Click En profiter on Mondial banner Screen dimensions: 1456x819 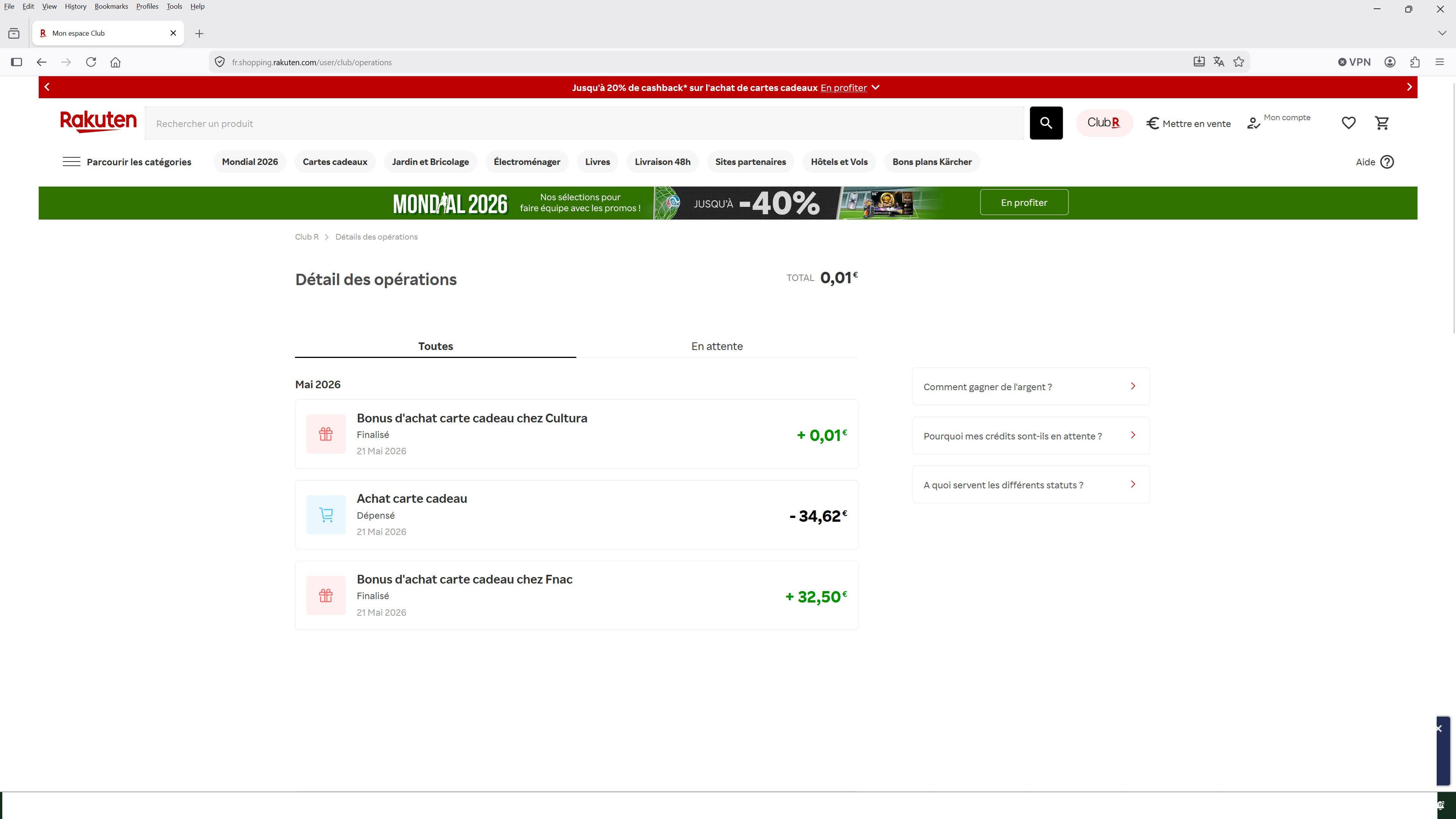(x=1024, y=202)
